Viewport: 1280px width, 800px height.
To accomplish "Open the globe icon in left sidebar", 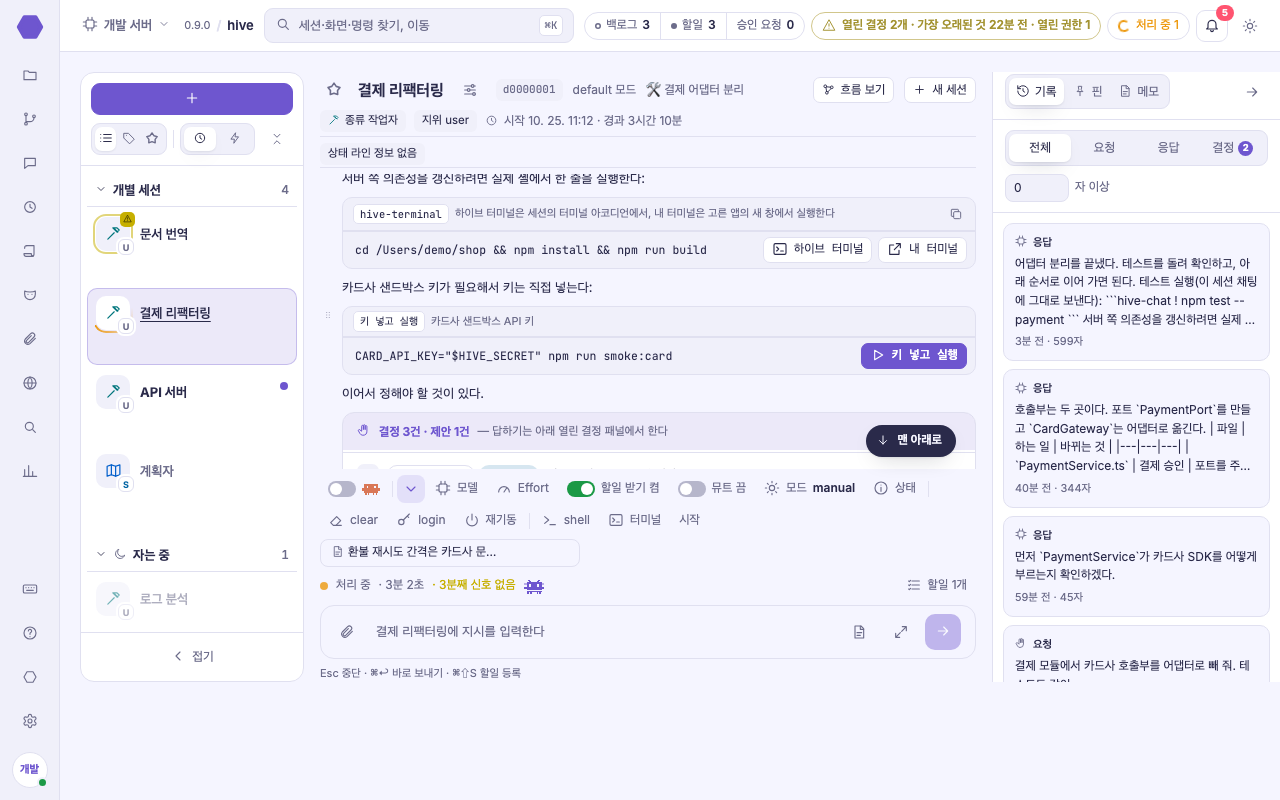I will click(x=30, y=383).
